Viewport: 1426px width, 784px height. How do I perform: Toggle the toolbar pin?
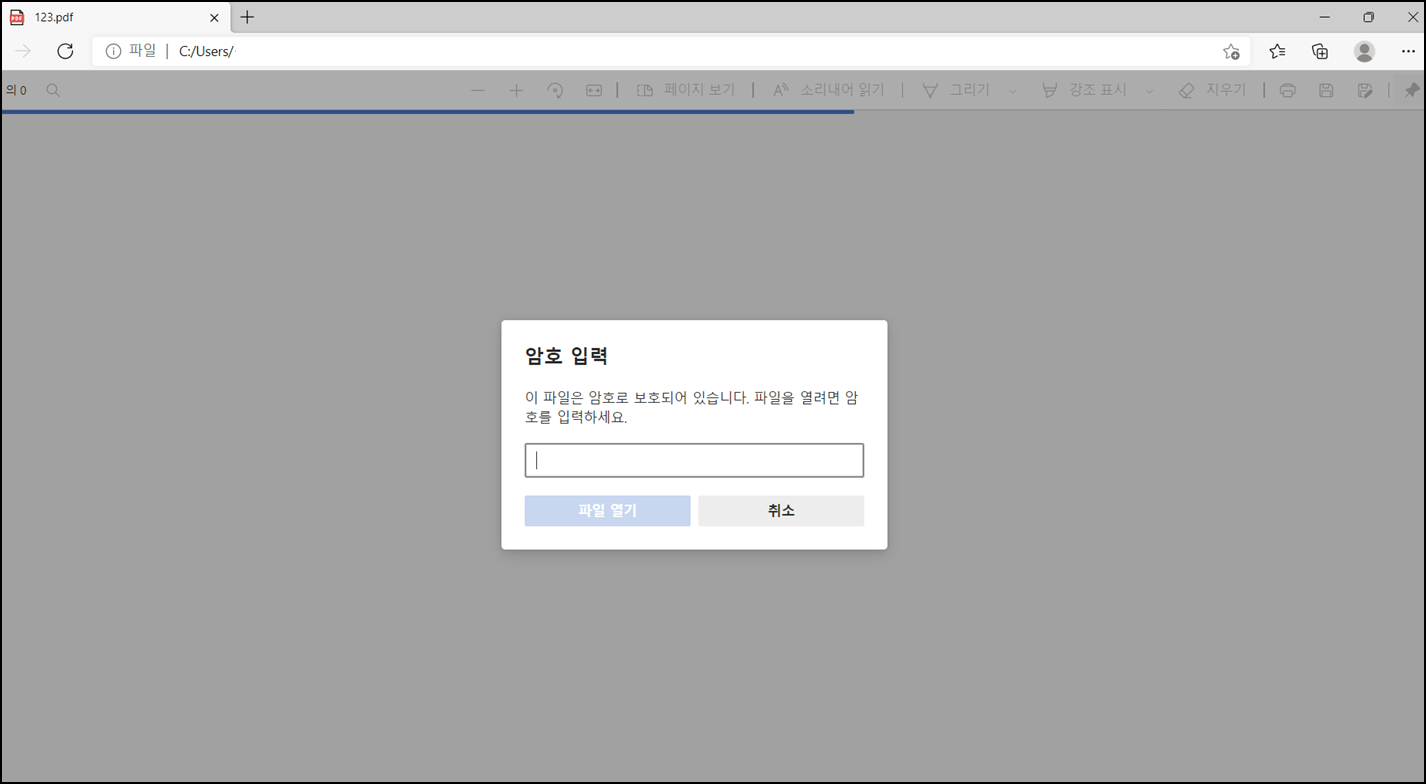tap(1413, 89)
